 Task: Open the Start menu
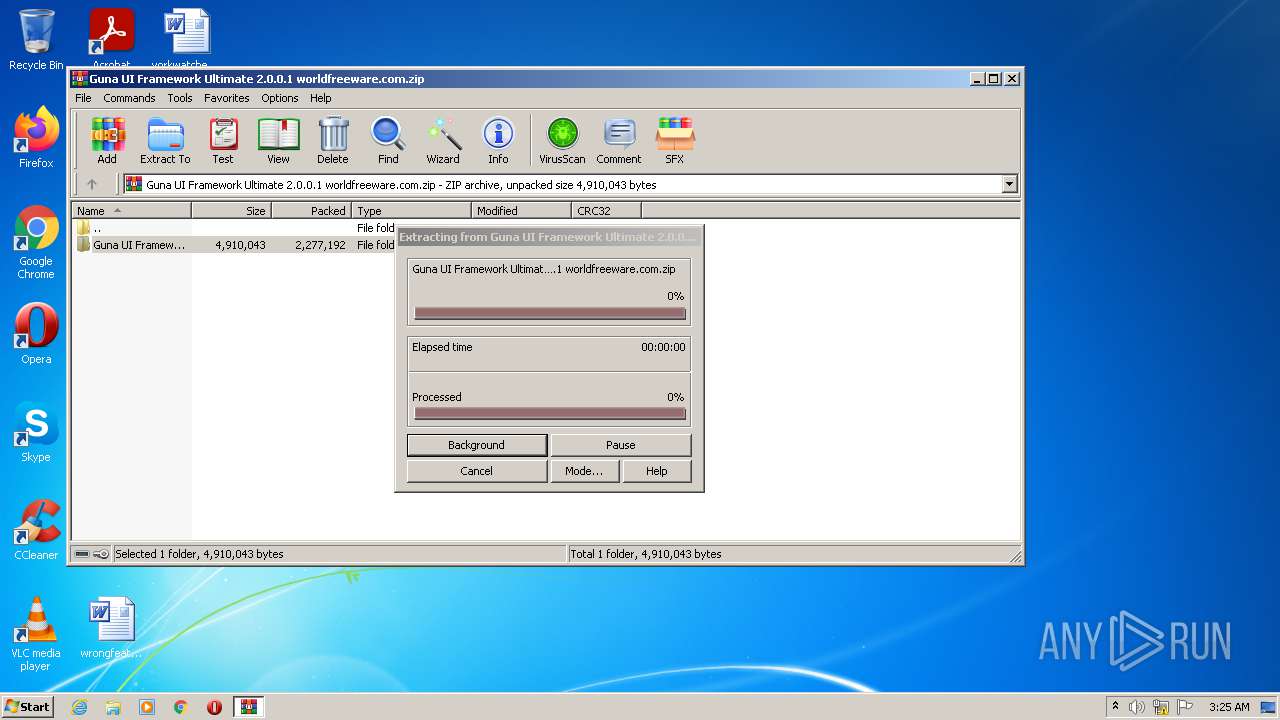27,707
